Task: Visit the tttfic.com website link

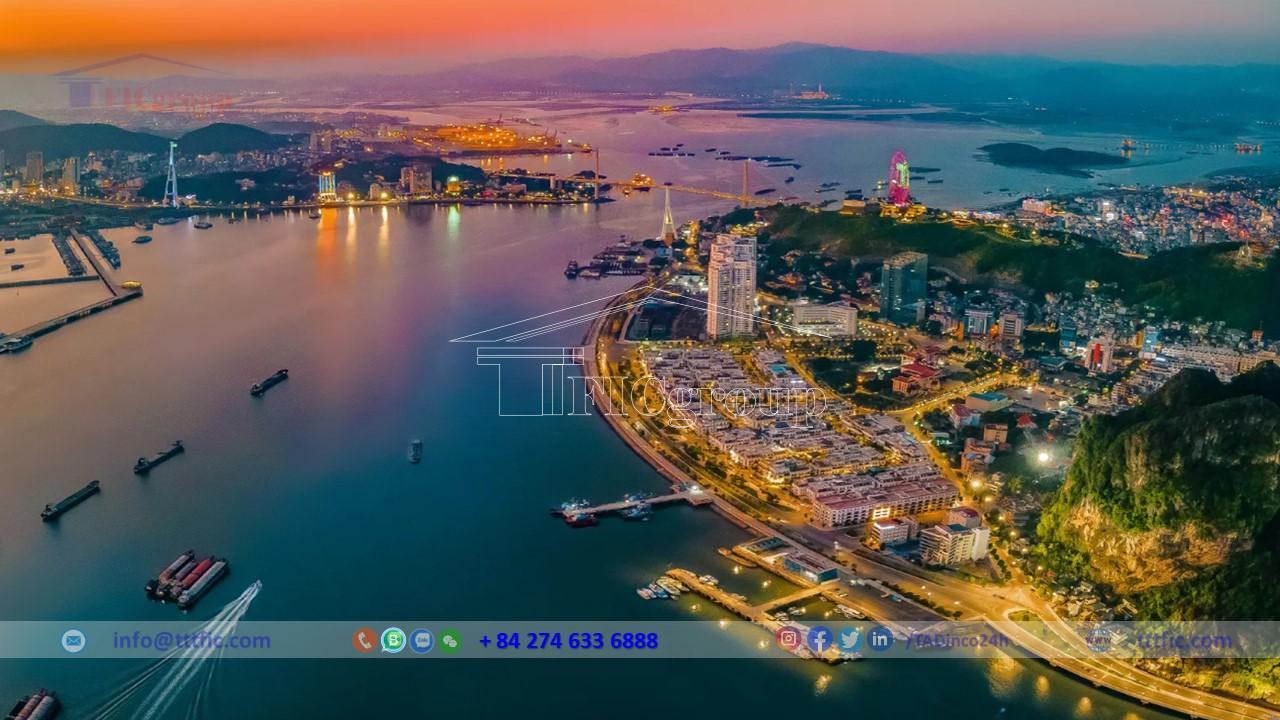Action: [1182, 640]
